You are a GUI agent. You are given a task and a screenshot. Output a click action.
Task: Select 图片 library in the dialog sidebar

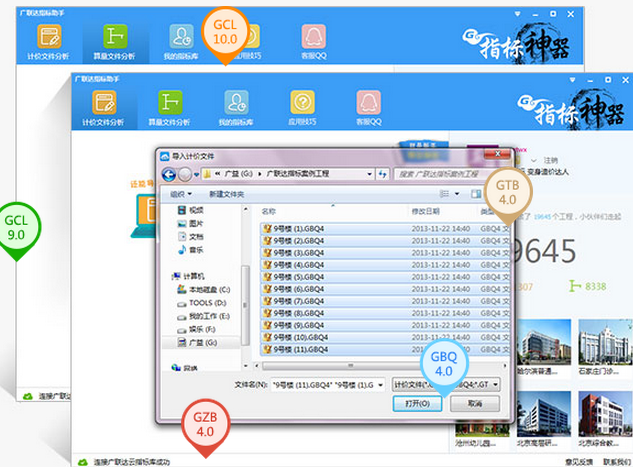tap(191, 223)
